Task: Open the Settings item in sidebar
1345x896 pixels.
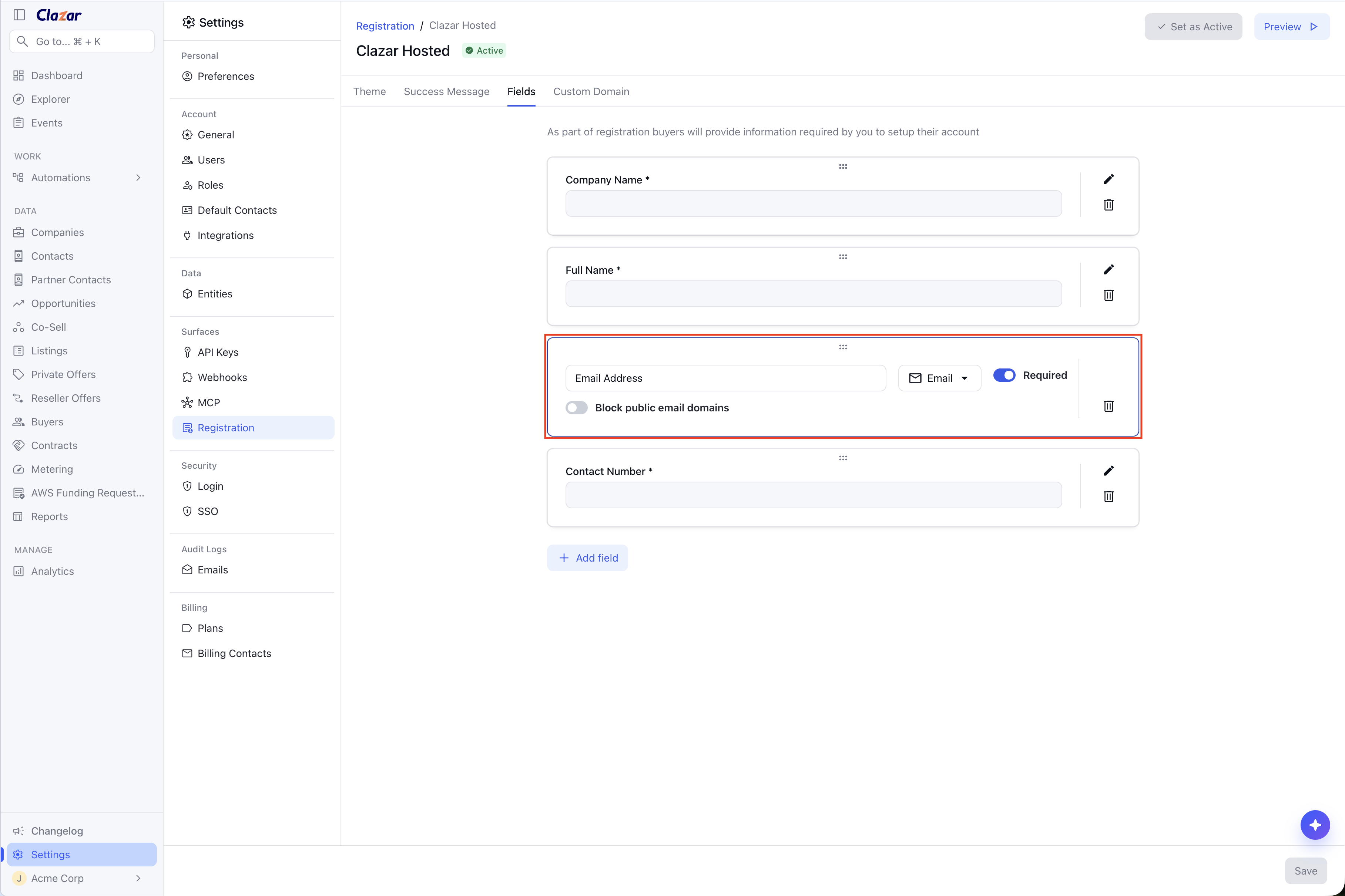Action: pos(82,854)
